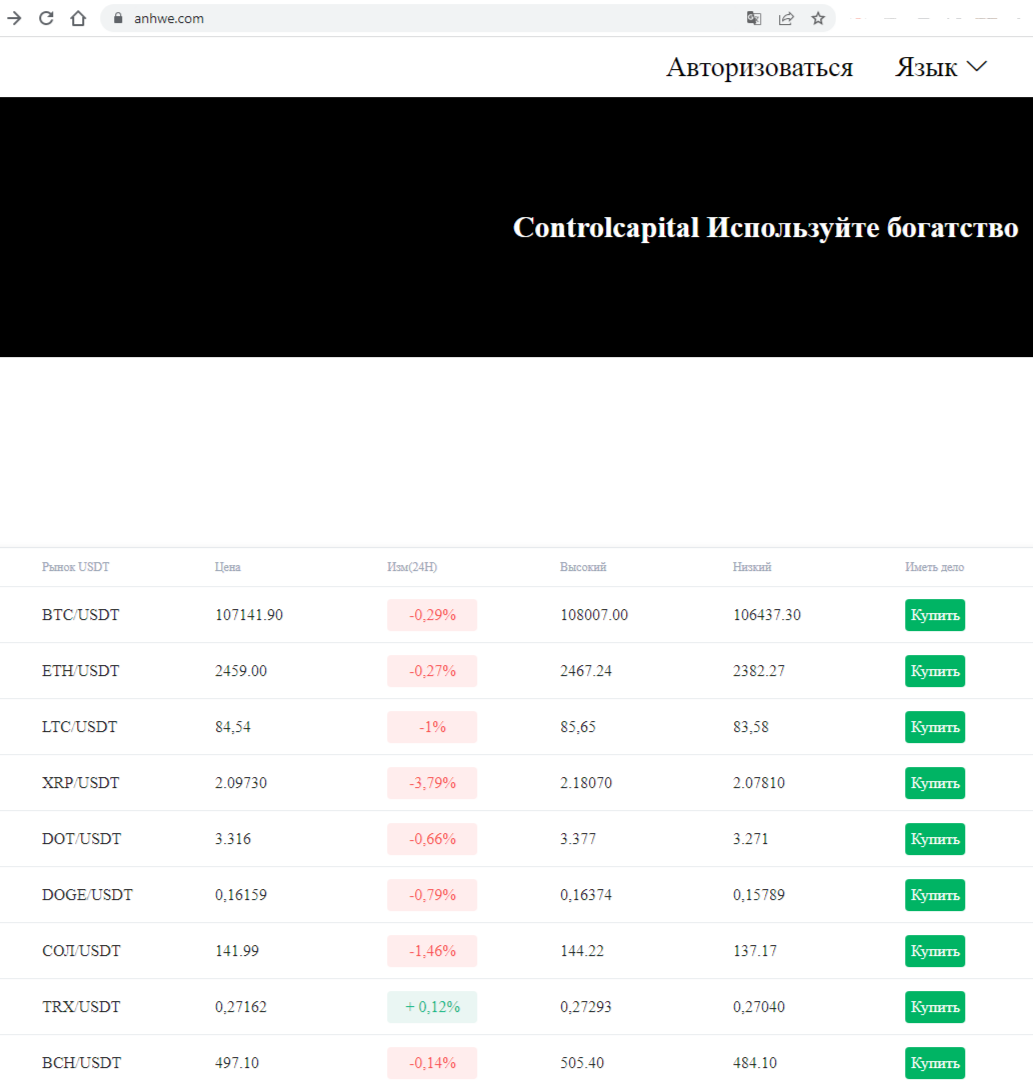Click the Изм(24H) column header

[412, 567]
